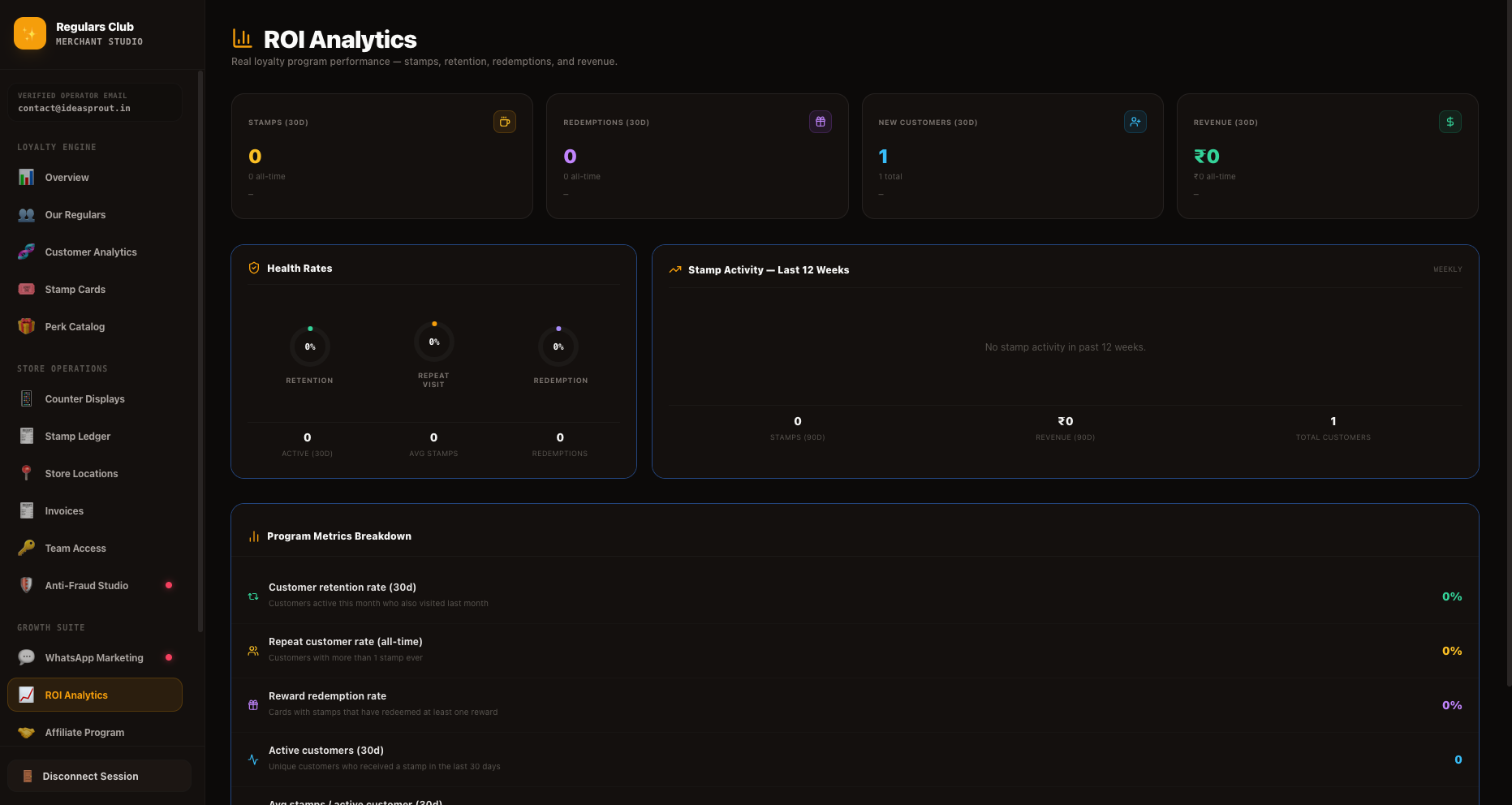
Task: Click the dollar icon on Revenue card
Action: pos(1450,122)
